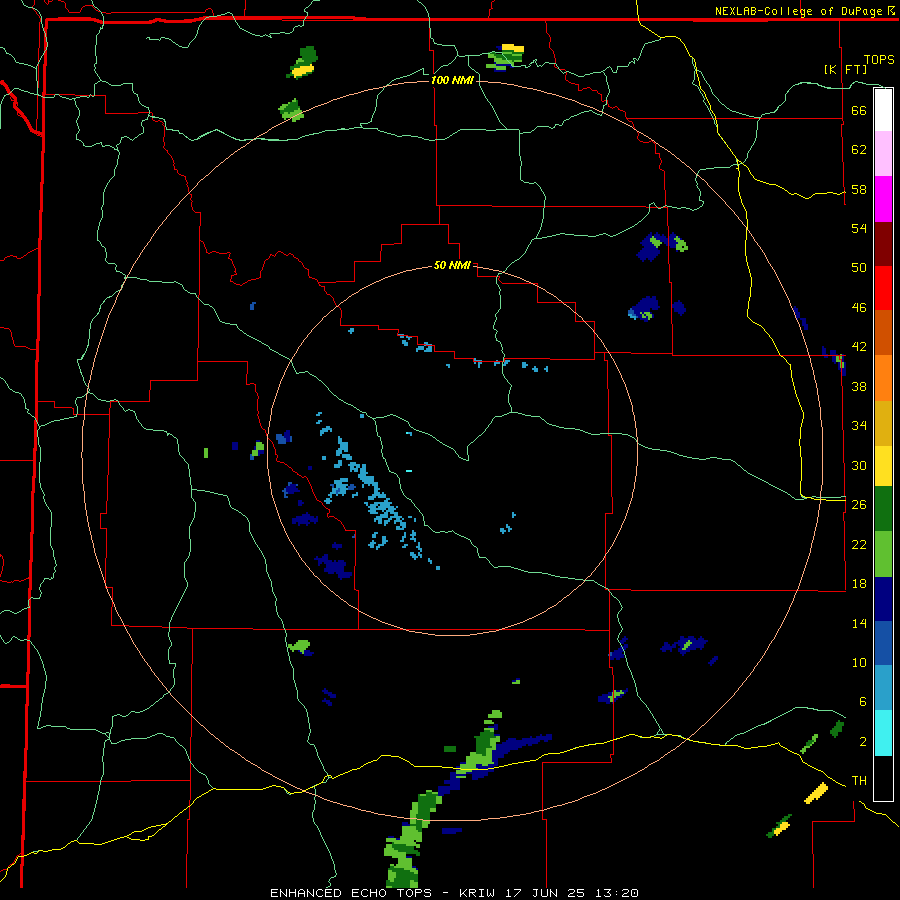This screenshot has height=900, width=900.
Task: Select the magenta swatch in the legend
Action: click(x=883, y=199)
